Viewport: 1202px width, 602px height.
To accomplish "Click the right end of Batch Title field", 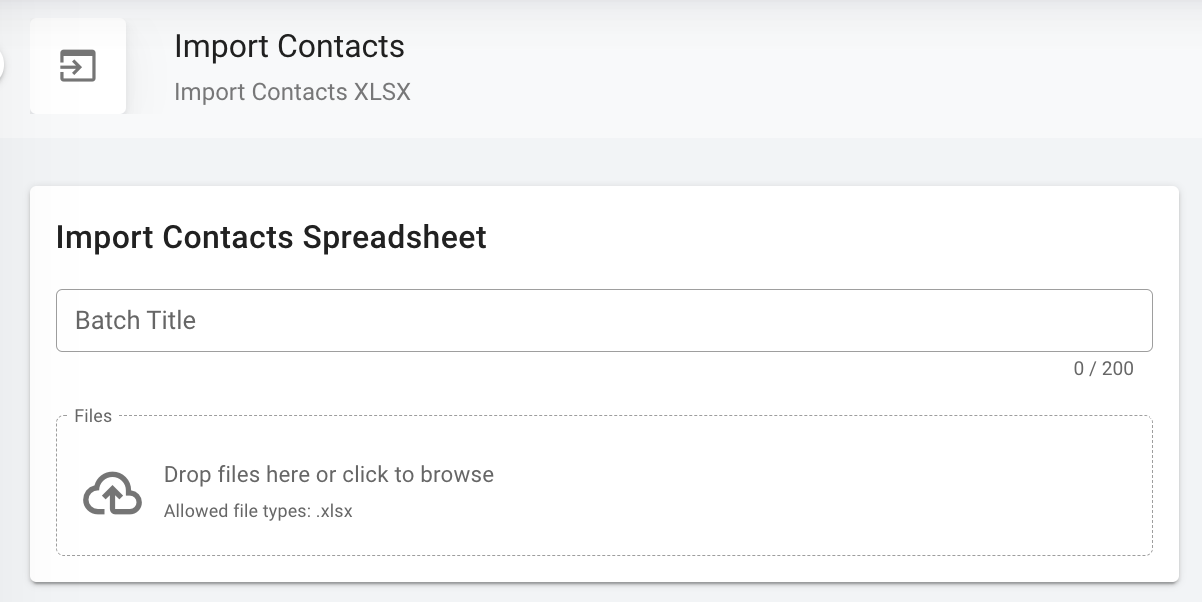I will click(1120, 320).
